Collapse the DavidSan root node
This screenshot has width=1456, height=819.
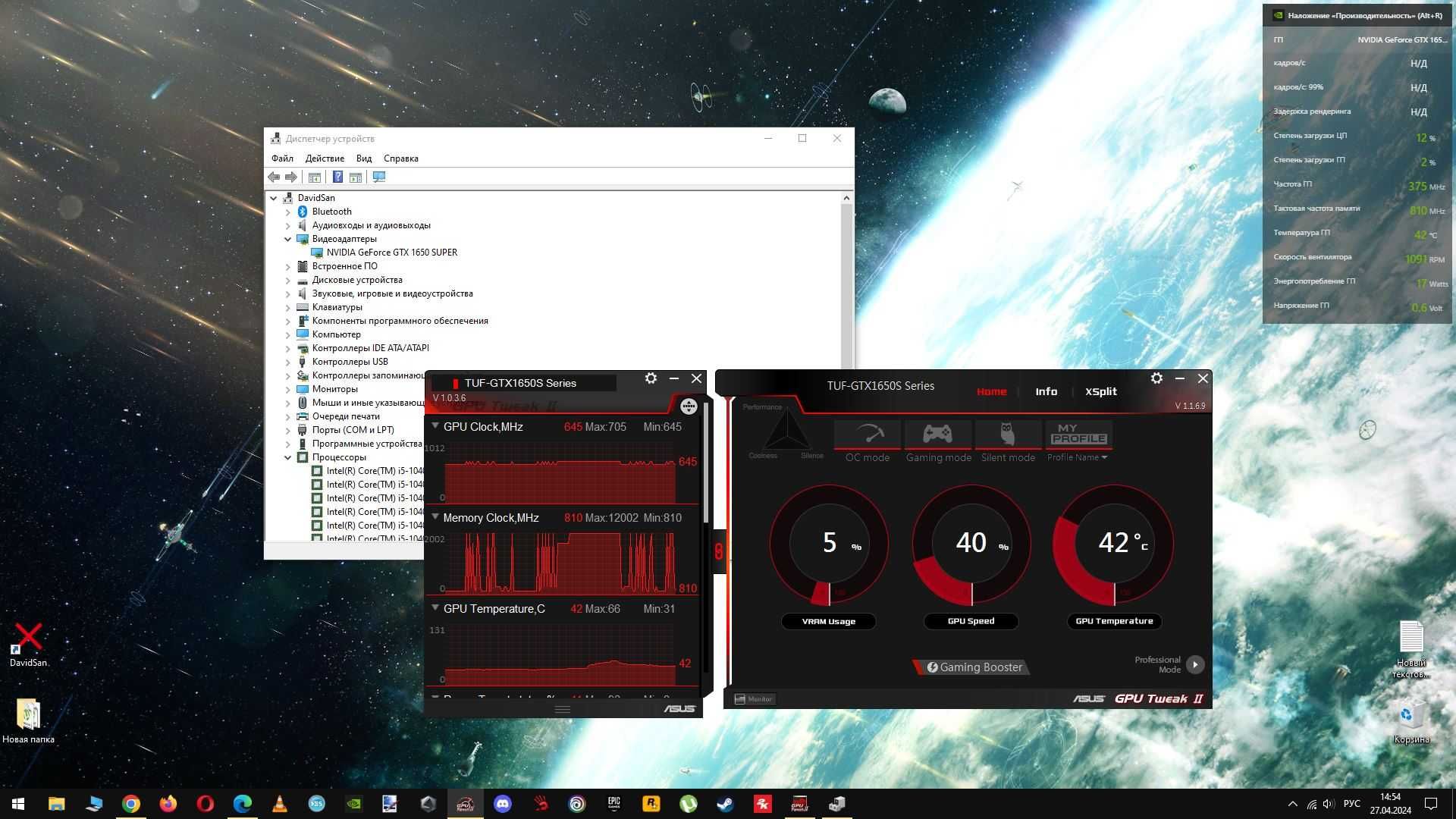tap(274, 198)
